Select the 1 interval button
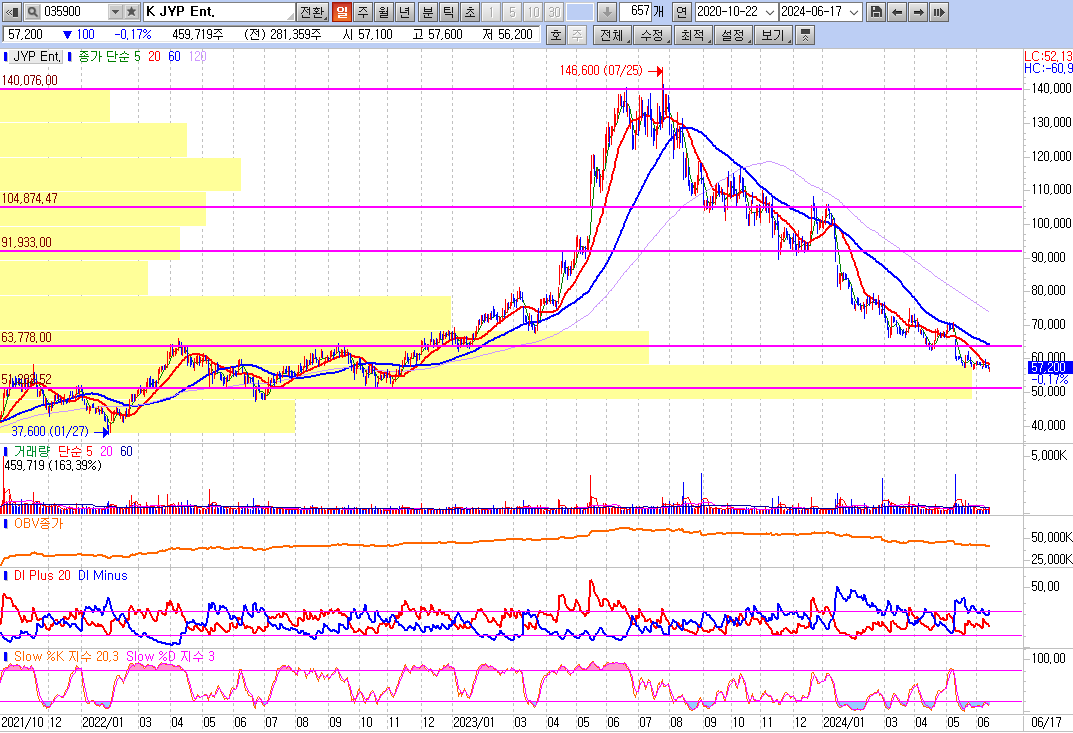 click(x=491, y=12)
